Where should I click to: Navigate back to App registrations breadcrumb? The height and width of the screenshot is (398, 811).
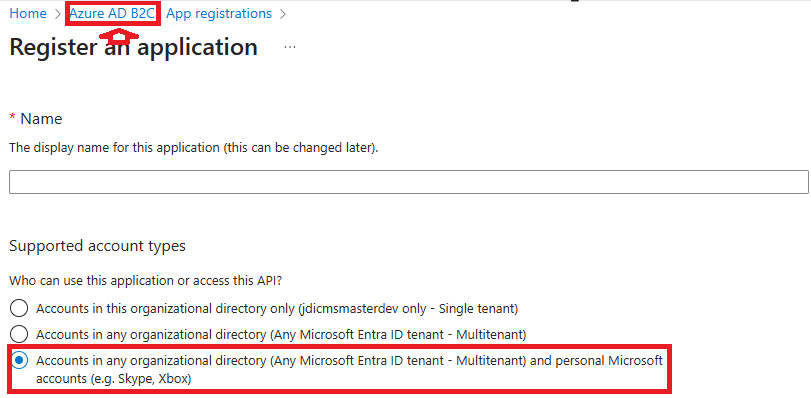(x=219, y=14)
